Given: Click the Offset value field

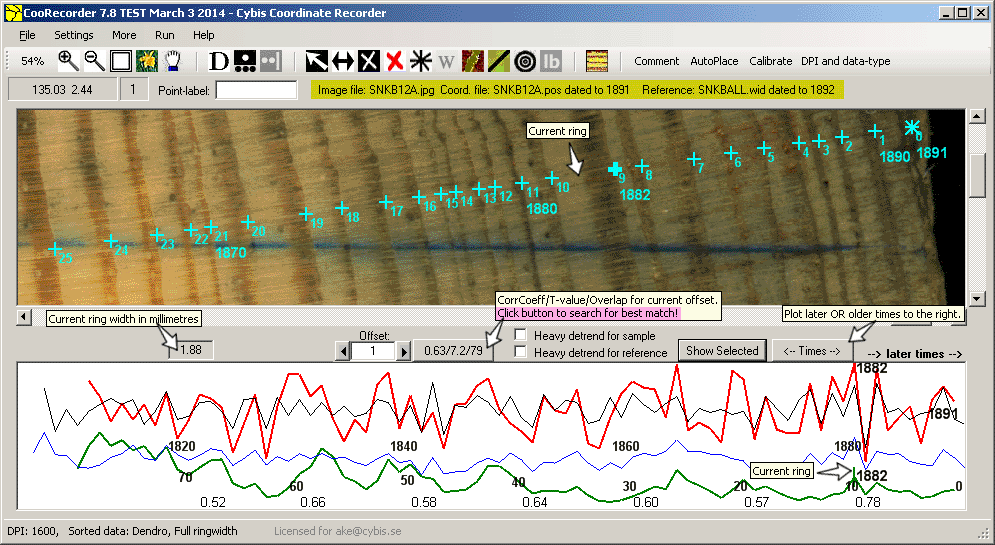Looking at the screenshot, I should click(373, 351).
